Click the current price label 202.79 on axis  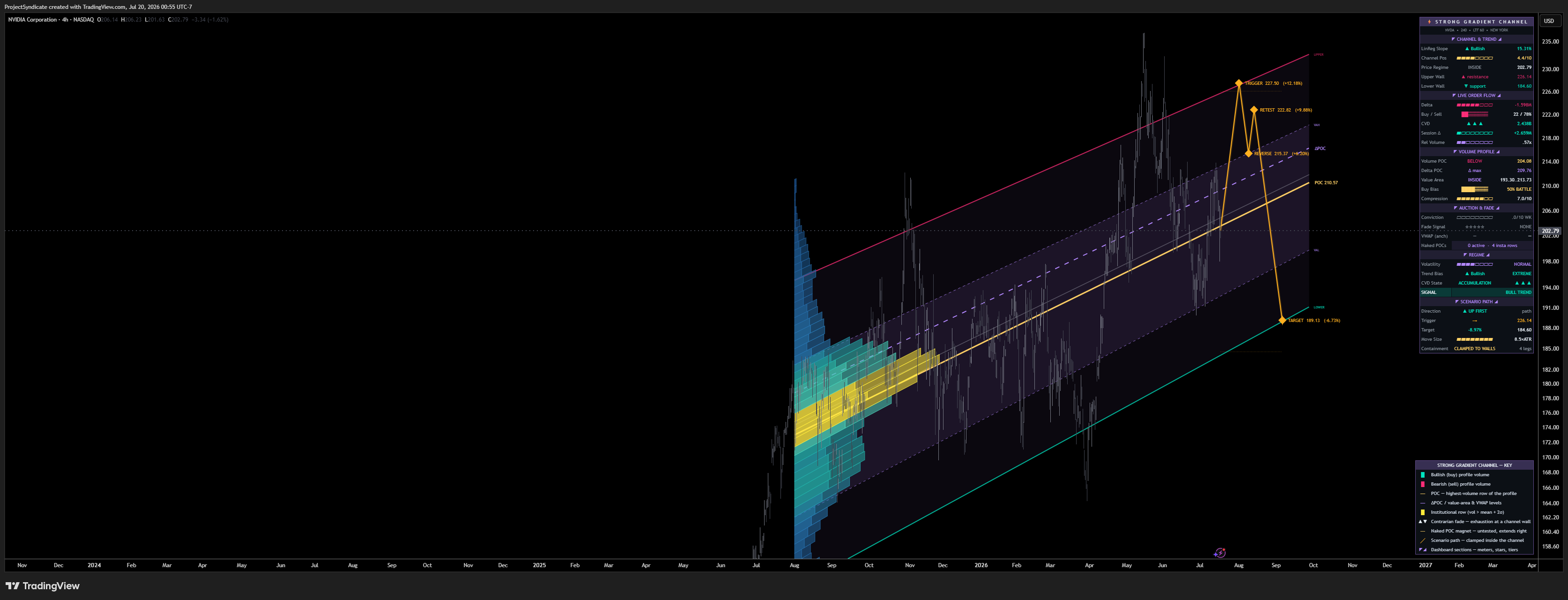coord(1550,231)
